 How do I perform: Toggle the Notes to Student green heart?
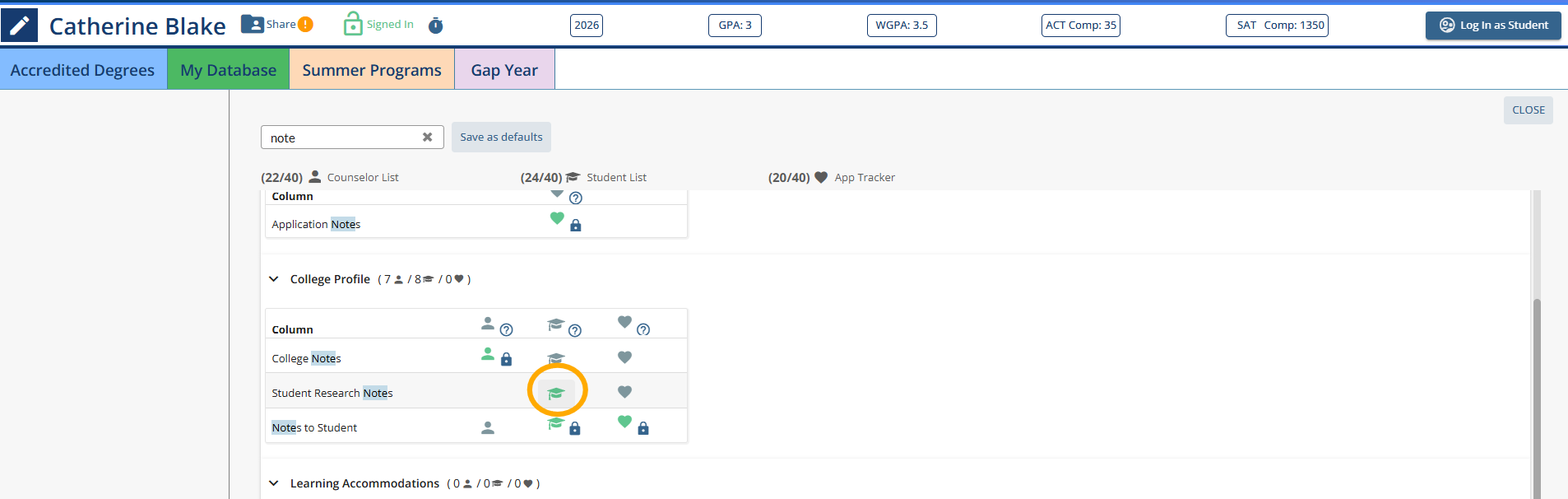625,422
